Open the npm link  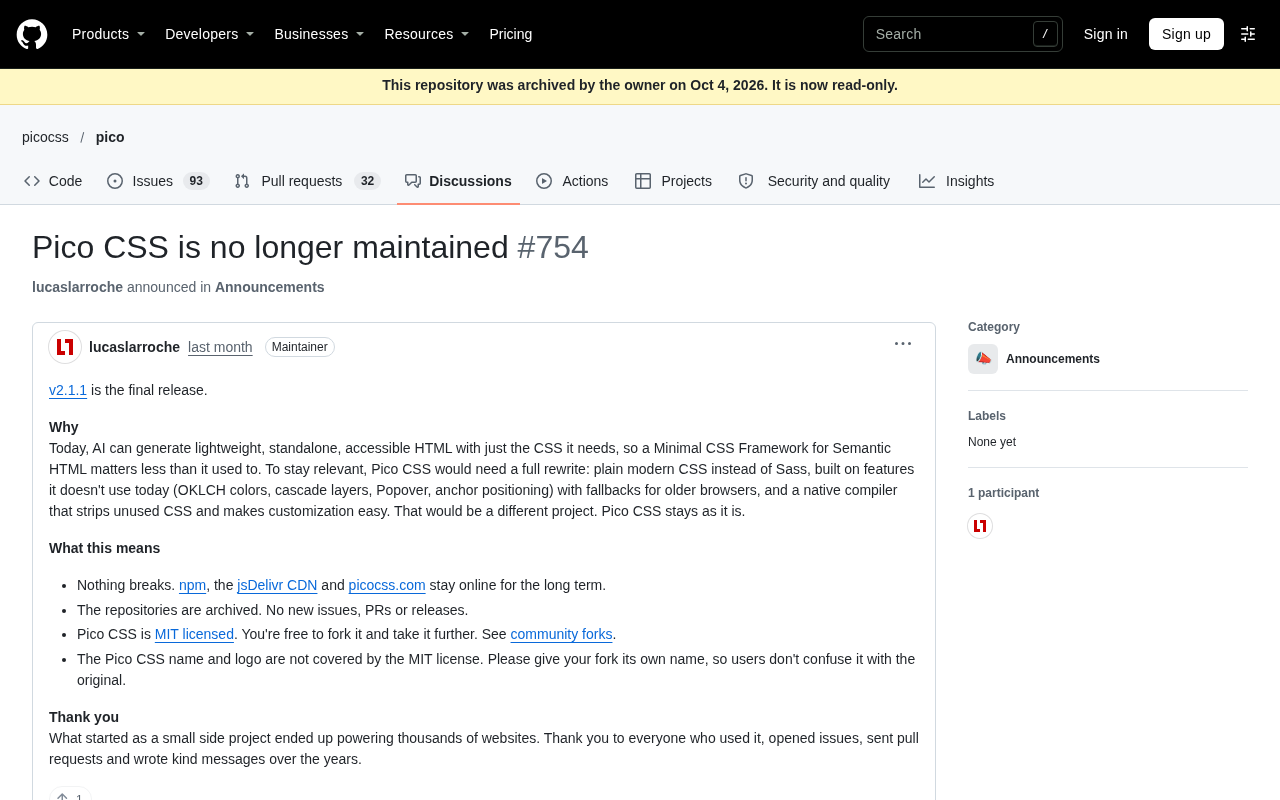click(192, 585)
